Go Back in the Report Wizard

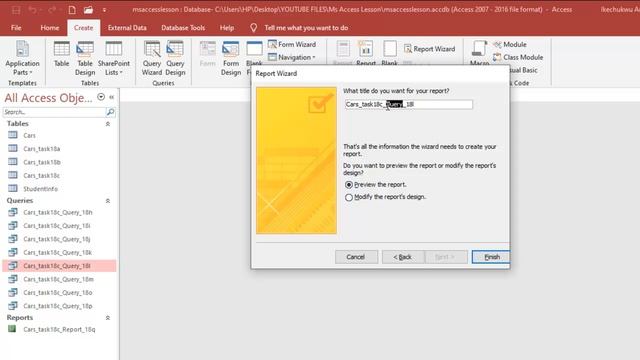click(402, 257)
